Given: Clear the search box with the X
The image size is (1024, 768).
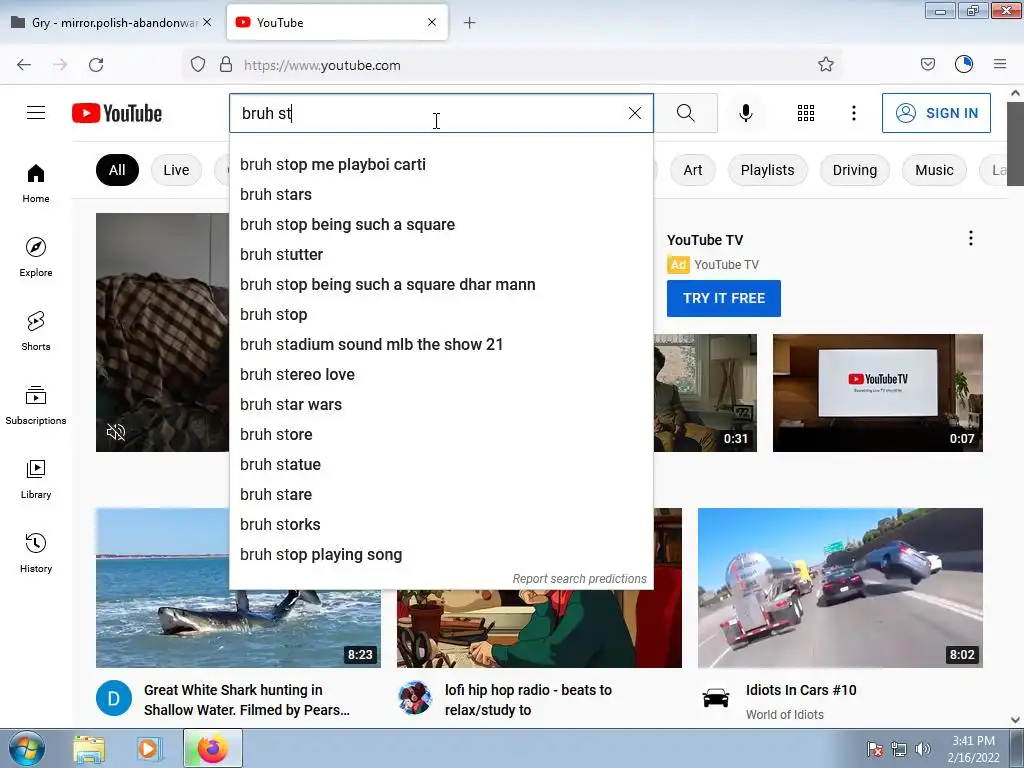Looking at the screenshot, I should click(635, 113).
